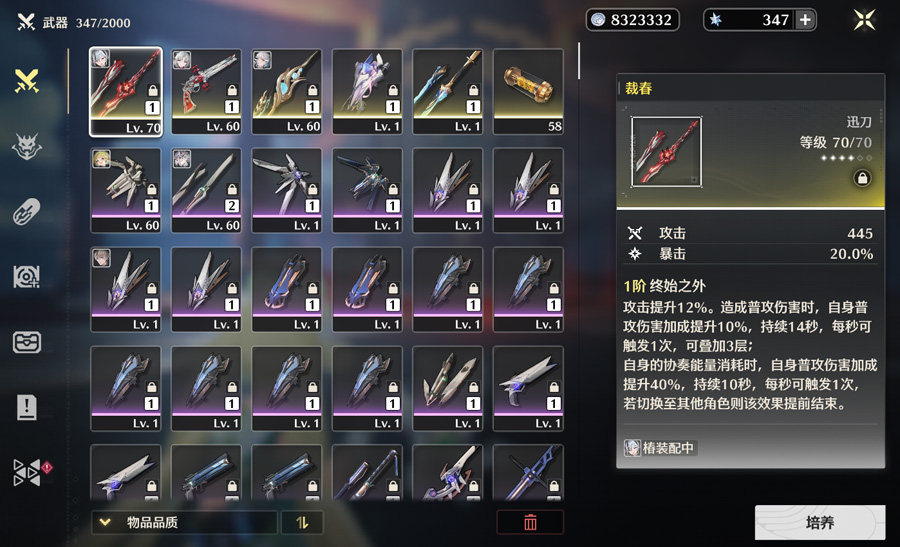Add more astrite with the plus button
This screenshot has height=547, width=900.
point(805,20)
